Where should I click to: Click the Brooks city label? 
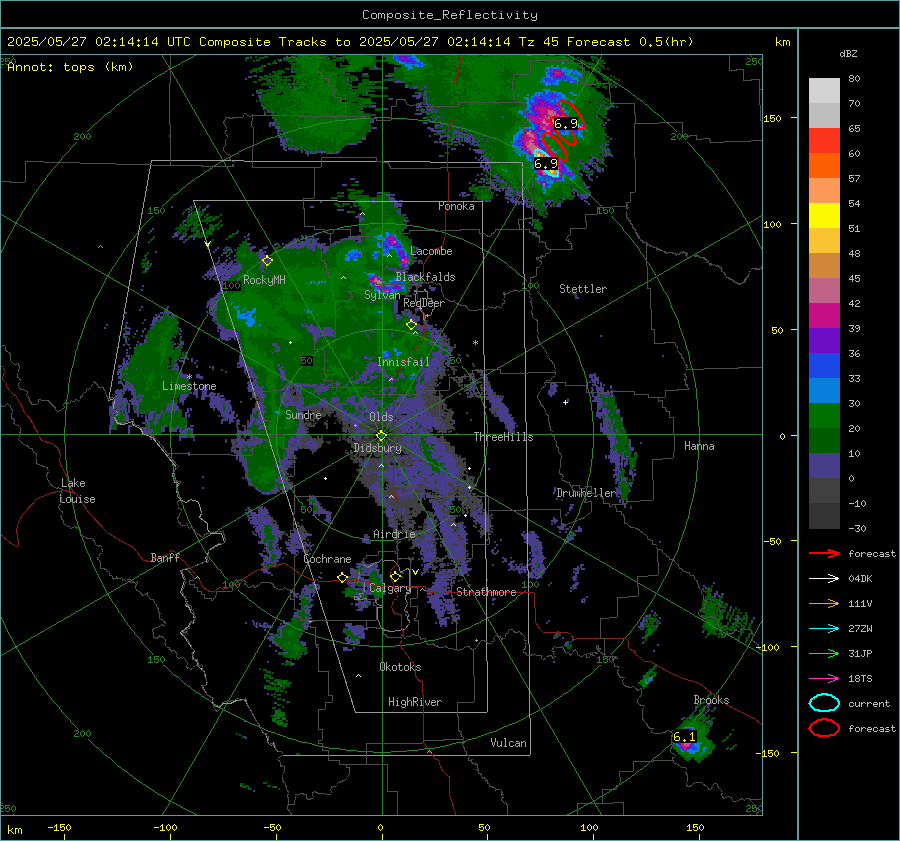711,700
